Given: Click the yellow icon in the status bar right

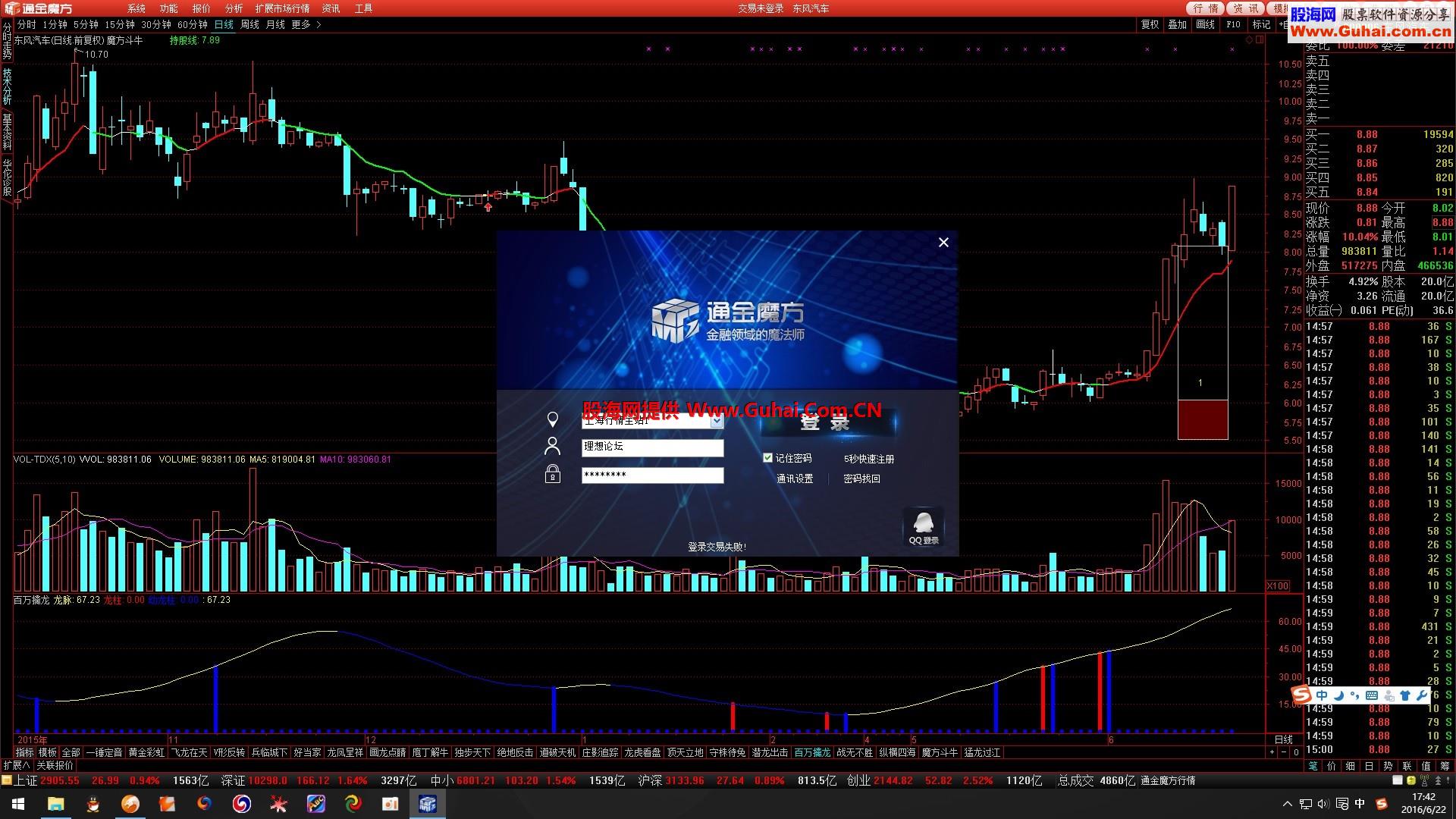Looking at the screenshot, I should click(x=1411, y=780).
